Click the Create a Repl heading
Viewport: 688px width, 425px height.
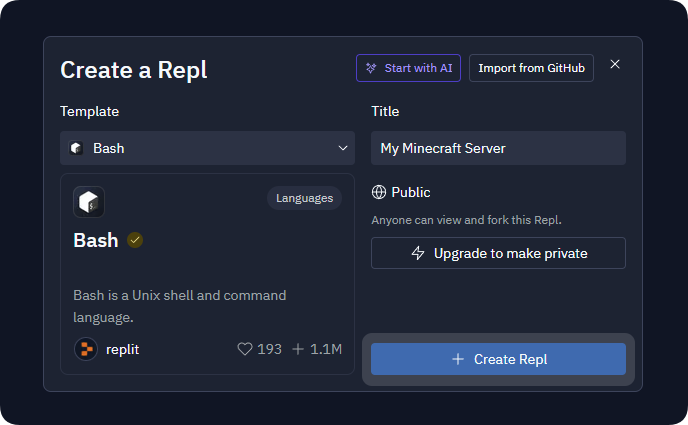tap(134, 70)
